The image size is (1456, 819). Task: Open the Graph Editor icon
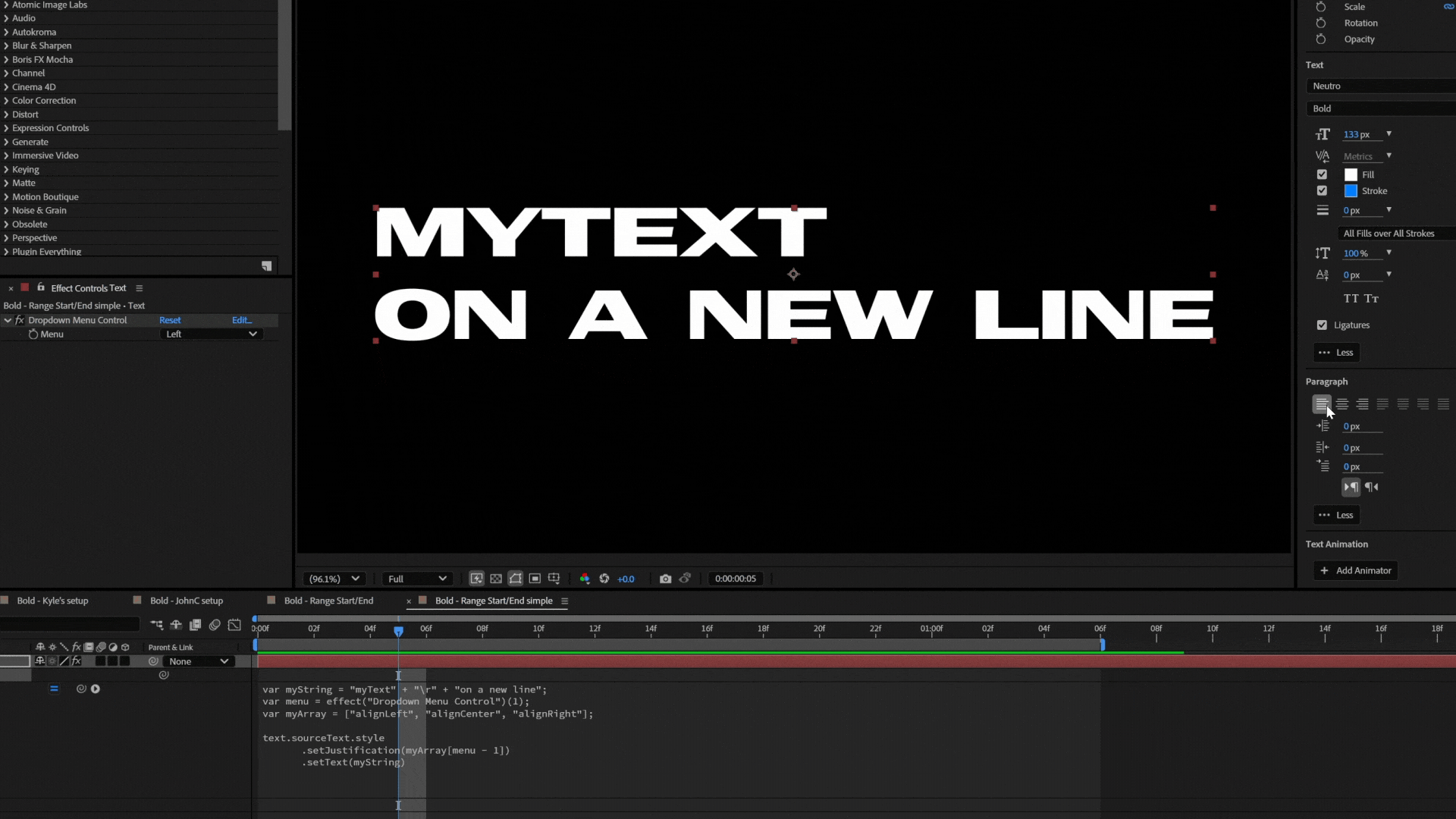click(234, 625)
